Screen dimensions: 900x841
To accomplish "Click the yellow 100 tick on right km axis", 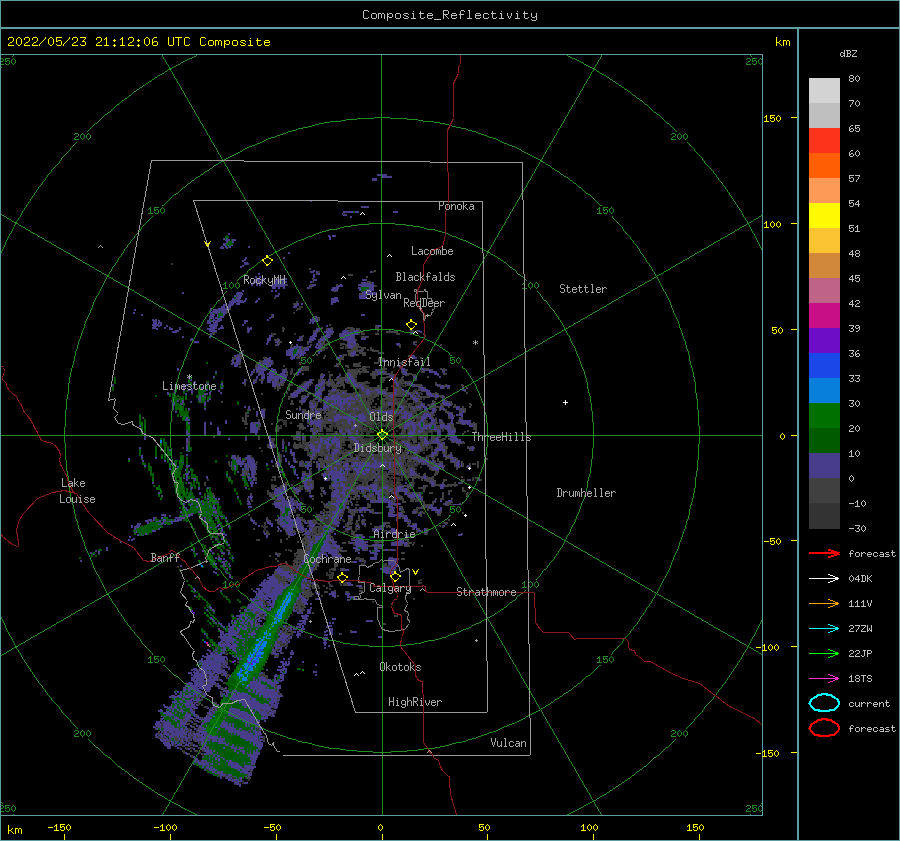I will tap(772, 224).
